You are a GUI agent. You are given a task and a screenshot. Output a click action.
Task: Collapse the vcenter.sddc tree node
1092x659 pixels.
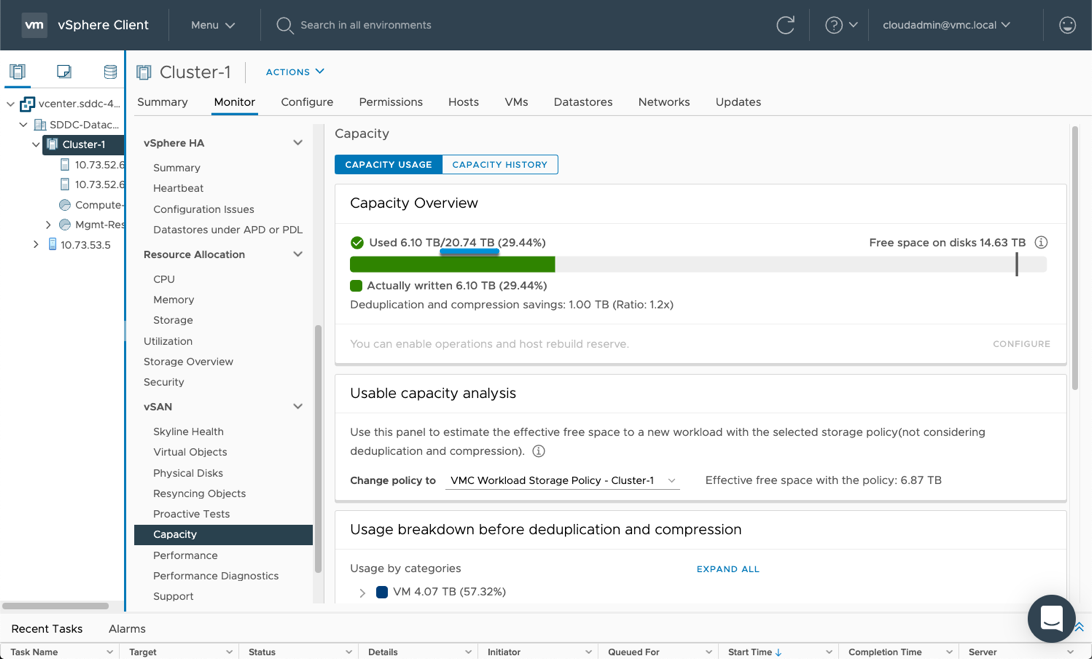click(10, 104)
